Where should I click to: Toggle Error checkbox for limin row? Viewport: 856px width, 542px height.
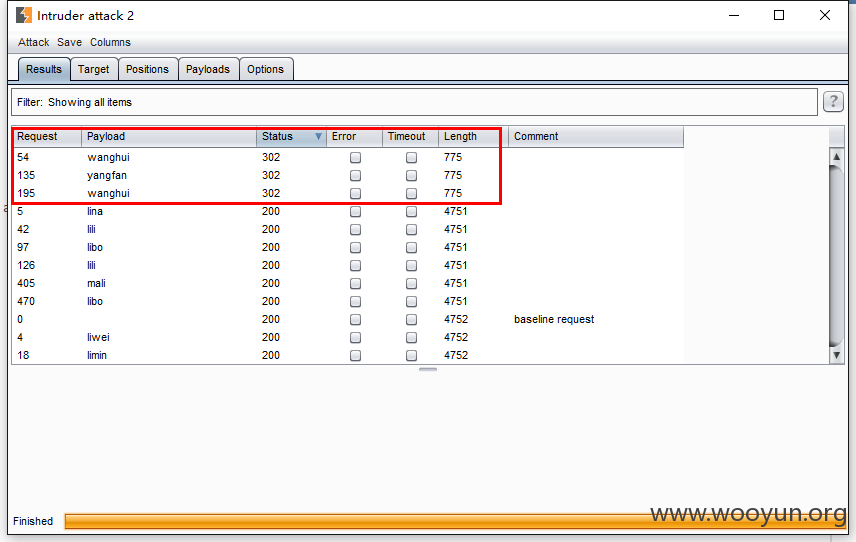pos(355,356)
